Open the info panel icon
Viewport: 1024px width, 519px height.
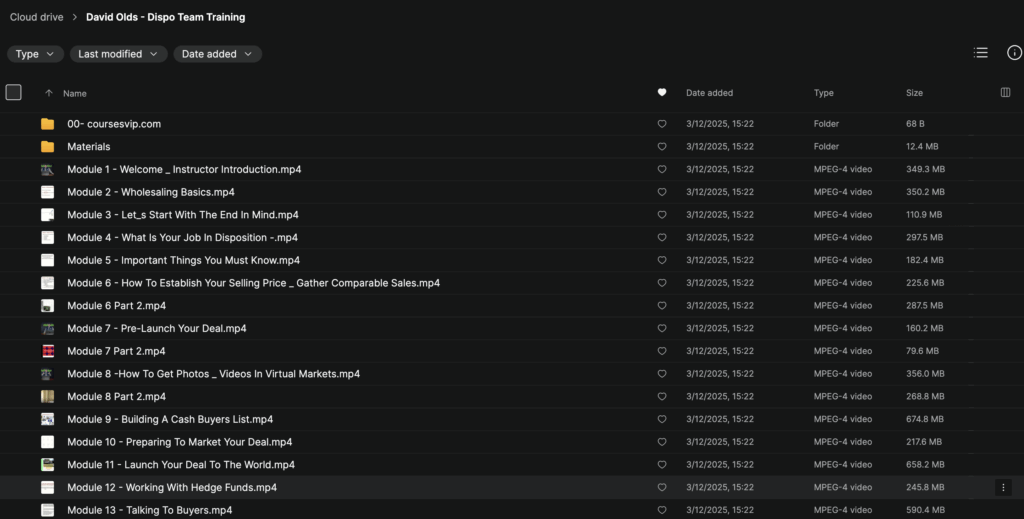tap(1013, 53)
